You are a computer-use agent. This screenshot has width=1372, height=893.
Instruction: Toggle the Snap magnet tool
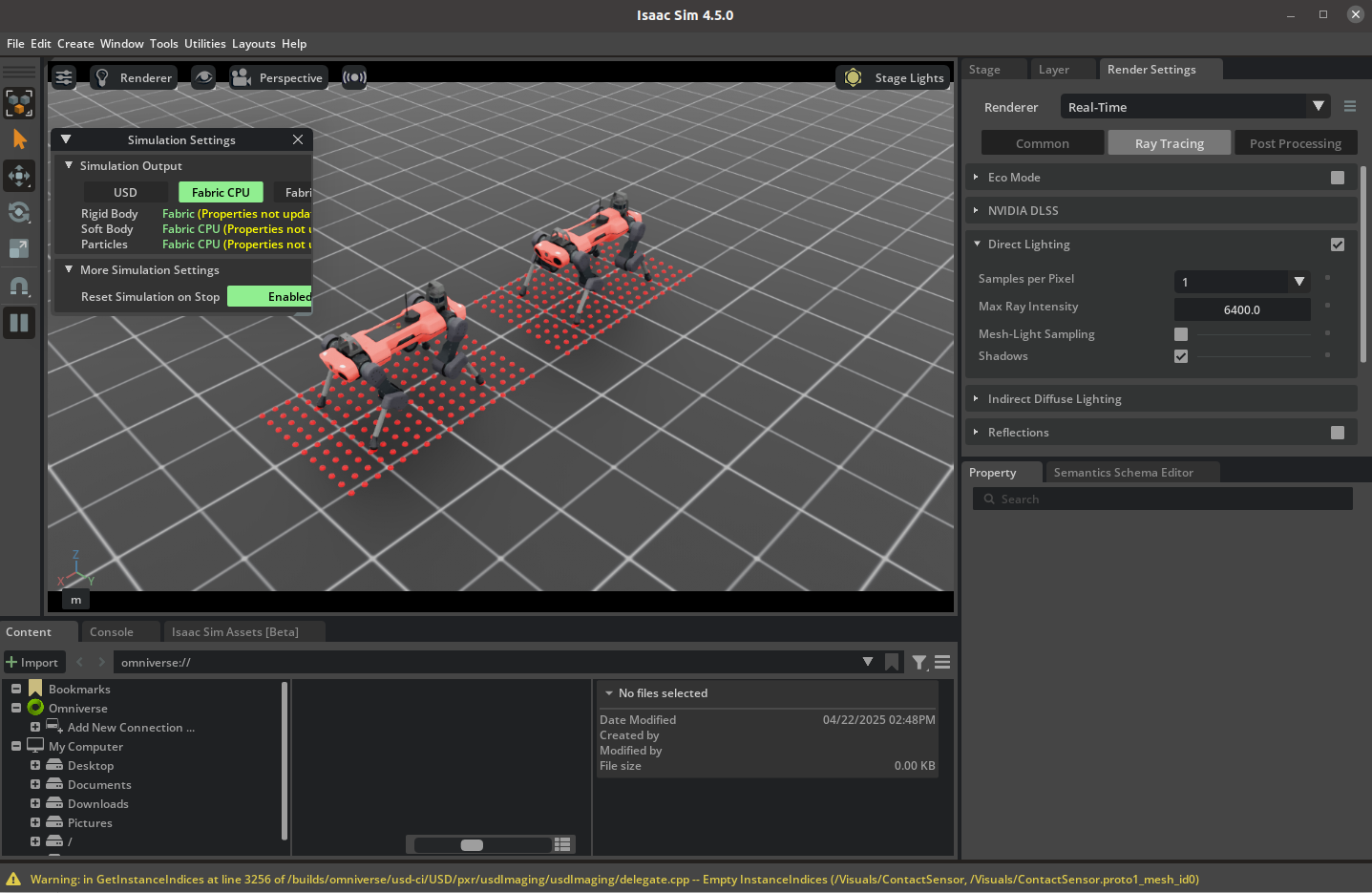[x=19, y=286]
